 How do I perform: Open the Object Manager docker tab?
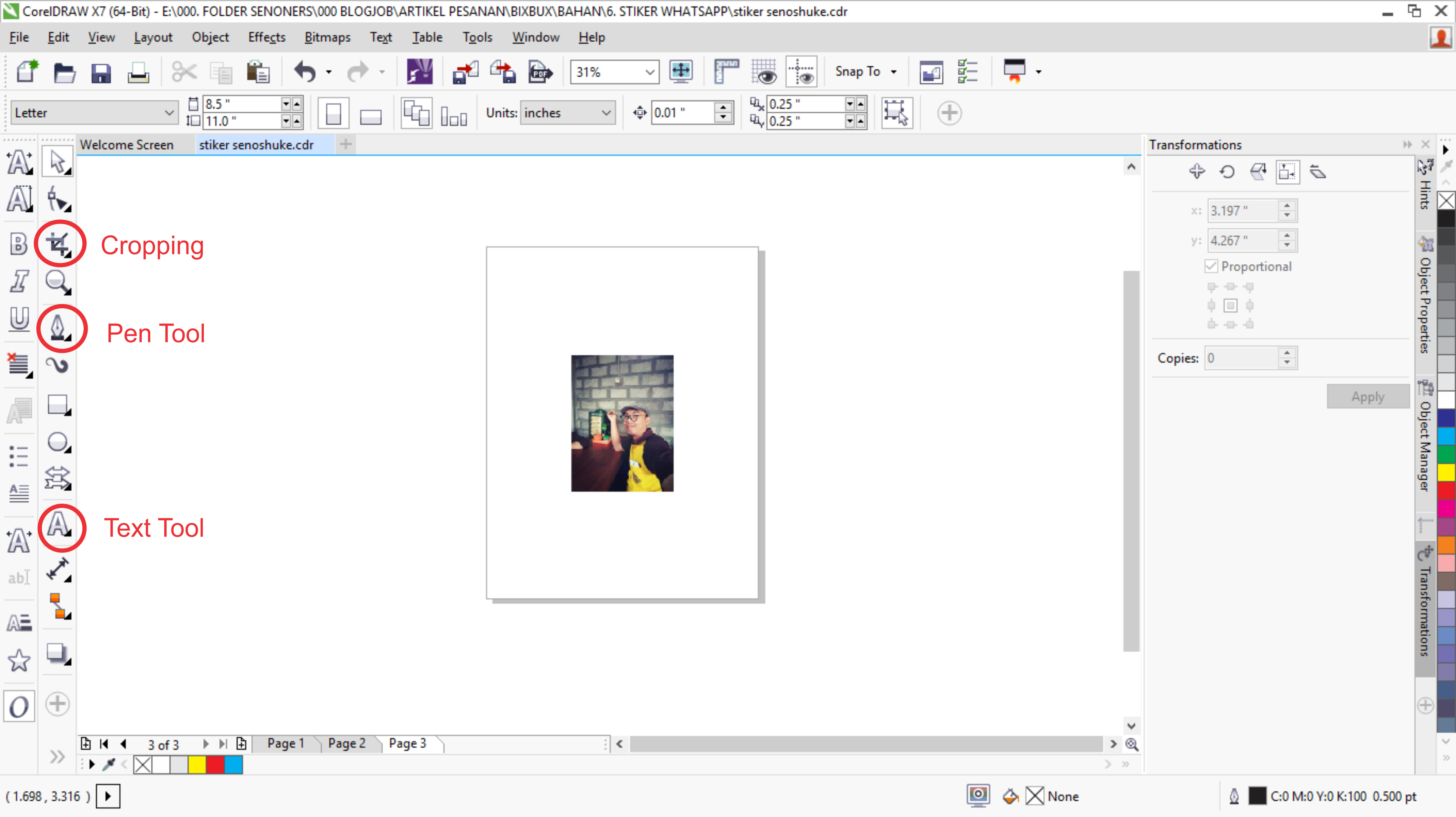[x=1426, y=437]
